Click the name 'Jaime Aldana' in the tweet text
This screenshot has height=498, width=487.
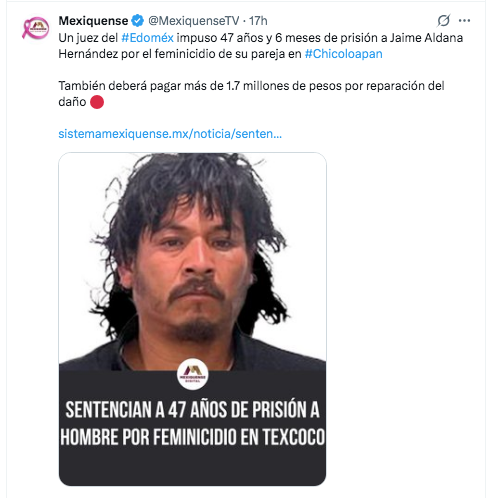point(426,38)
